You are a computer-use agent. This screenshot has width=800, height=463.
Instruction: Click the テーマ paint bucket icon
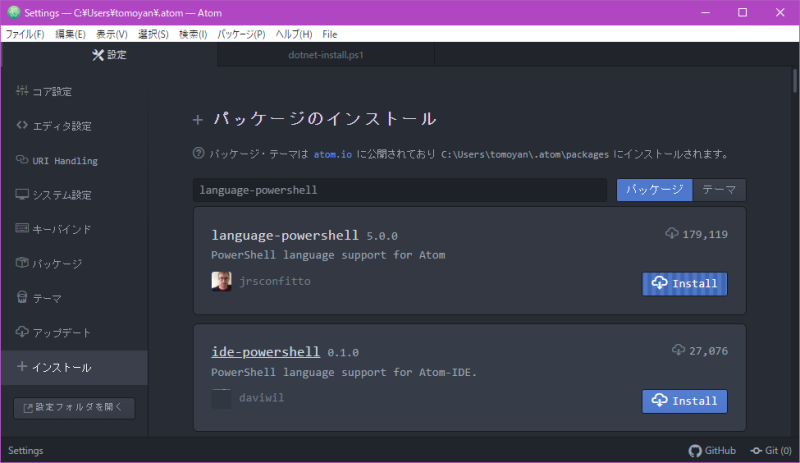pyautogui.click(x=22, y=297)
